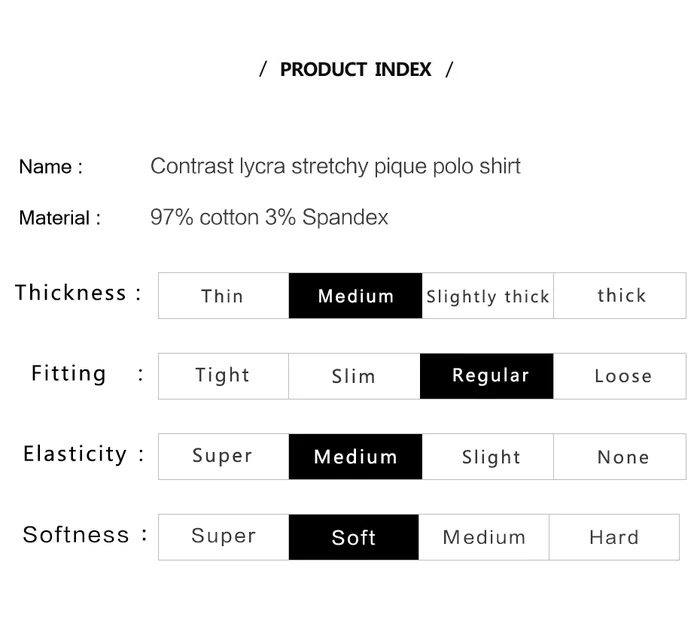Click the product name text
Image resolution: width=700 pixels, height=644 pixels.
click(x=335, y=166)
